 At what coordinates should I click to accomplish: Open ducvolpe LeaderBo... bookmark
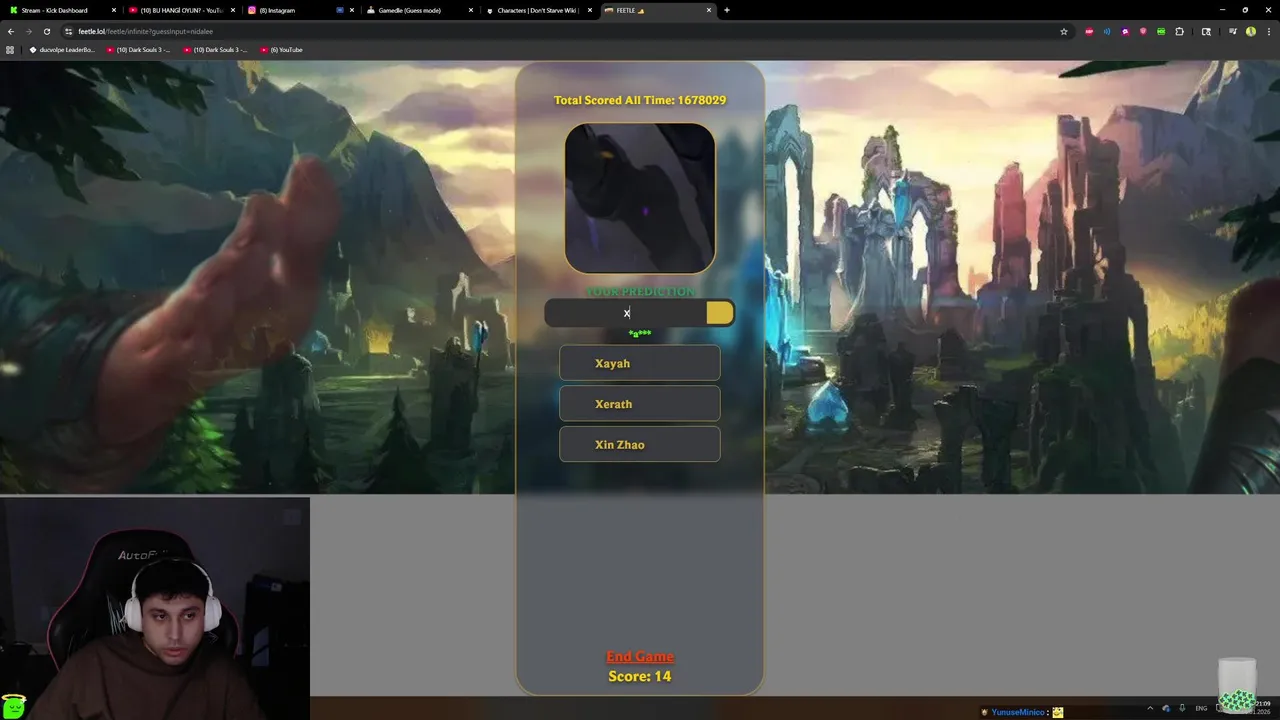click(62, 49)
